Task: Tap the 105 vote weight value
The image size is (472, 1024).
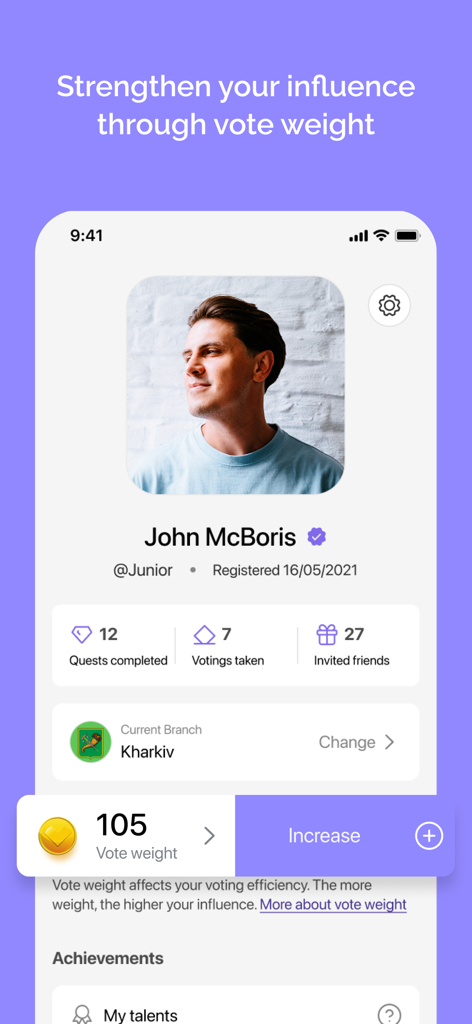Action: tap(122, 825)
